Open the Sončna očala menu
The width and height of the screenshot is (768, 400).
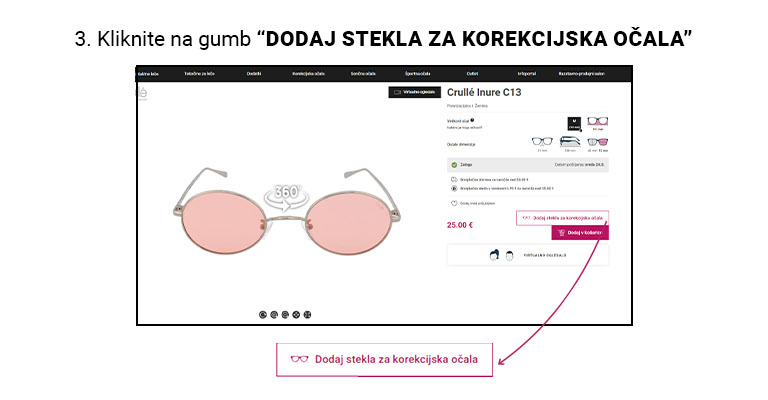363,74
